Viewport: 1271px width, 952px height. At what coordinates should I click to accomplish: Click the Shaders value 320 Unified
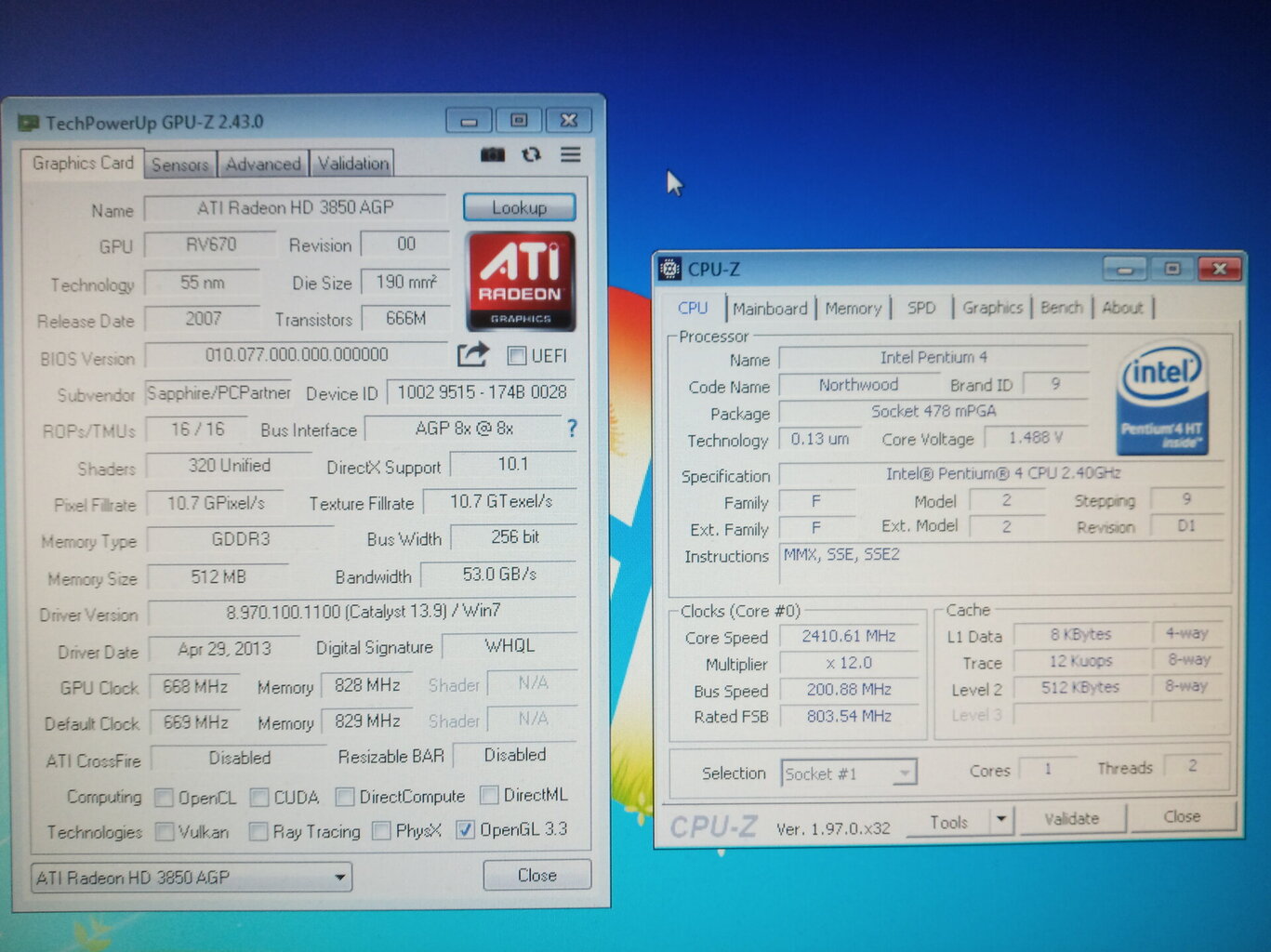coord(230,466)
